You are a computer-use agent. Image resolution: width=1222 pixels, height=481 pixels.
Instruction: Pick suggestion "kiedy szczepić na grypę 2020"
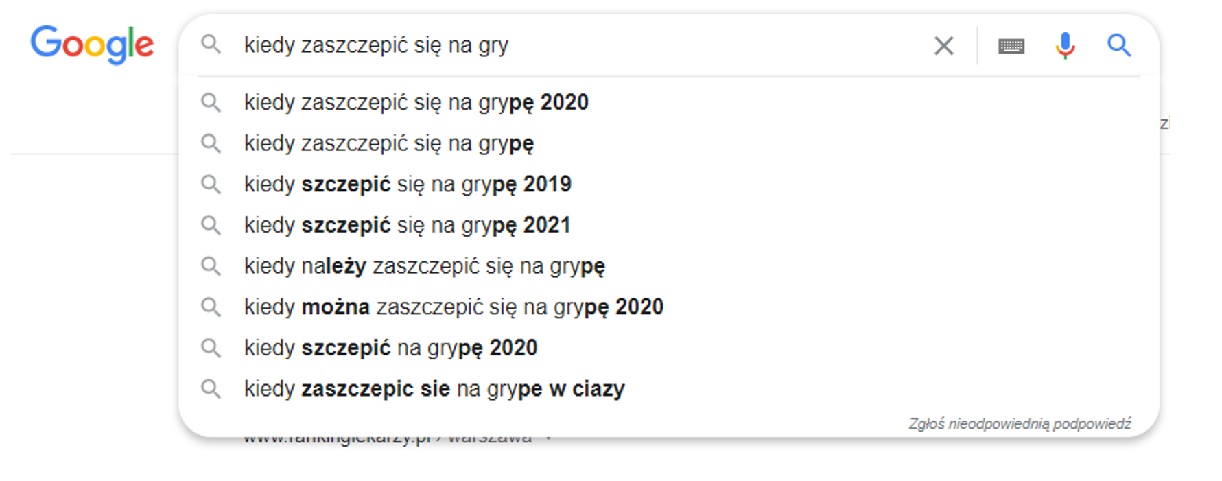click(391, 348)
